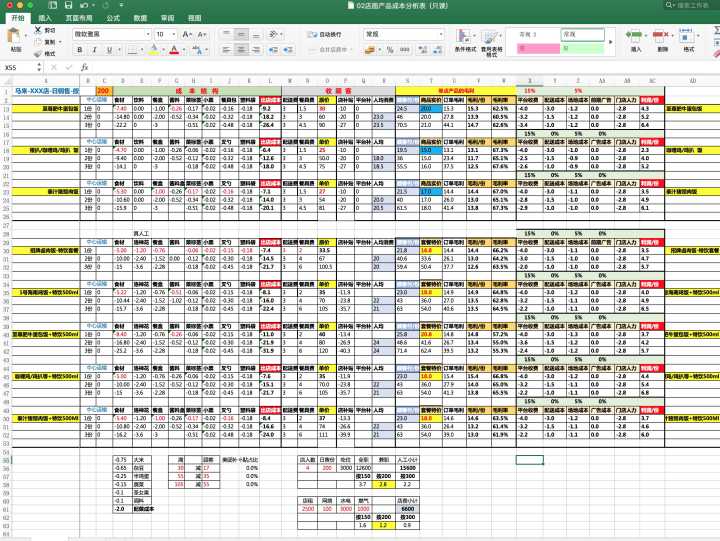Apply comma style number icon

(x=405, y=50)
